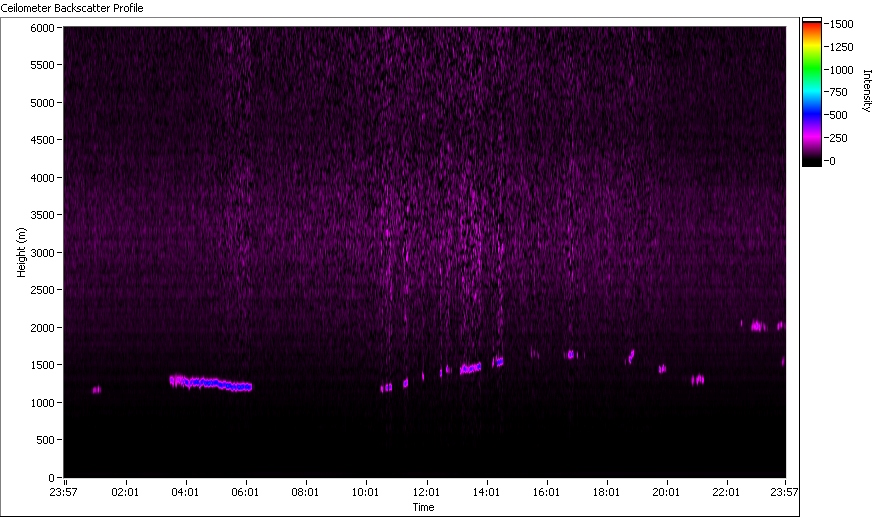Click the 14:01 time axis label

(486, 492)
